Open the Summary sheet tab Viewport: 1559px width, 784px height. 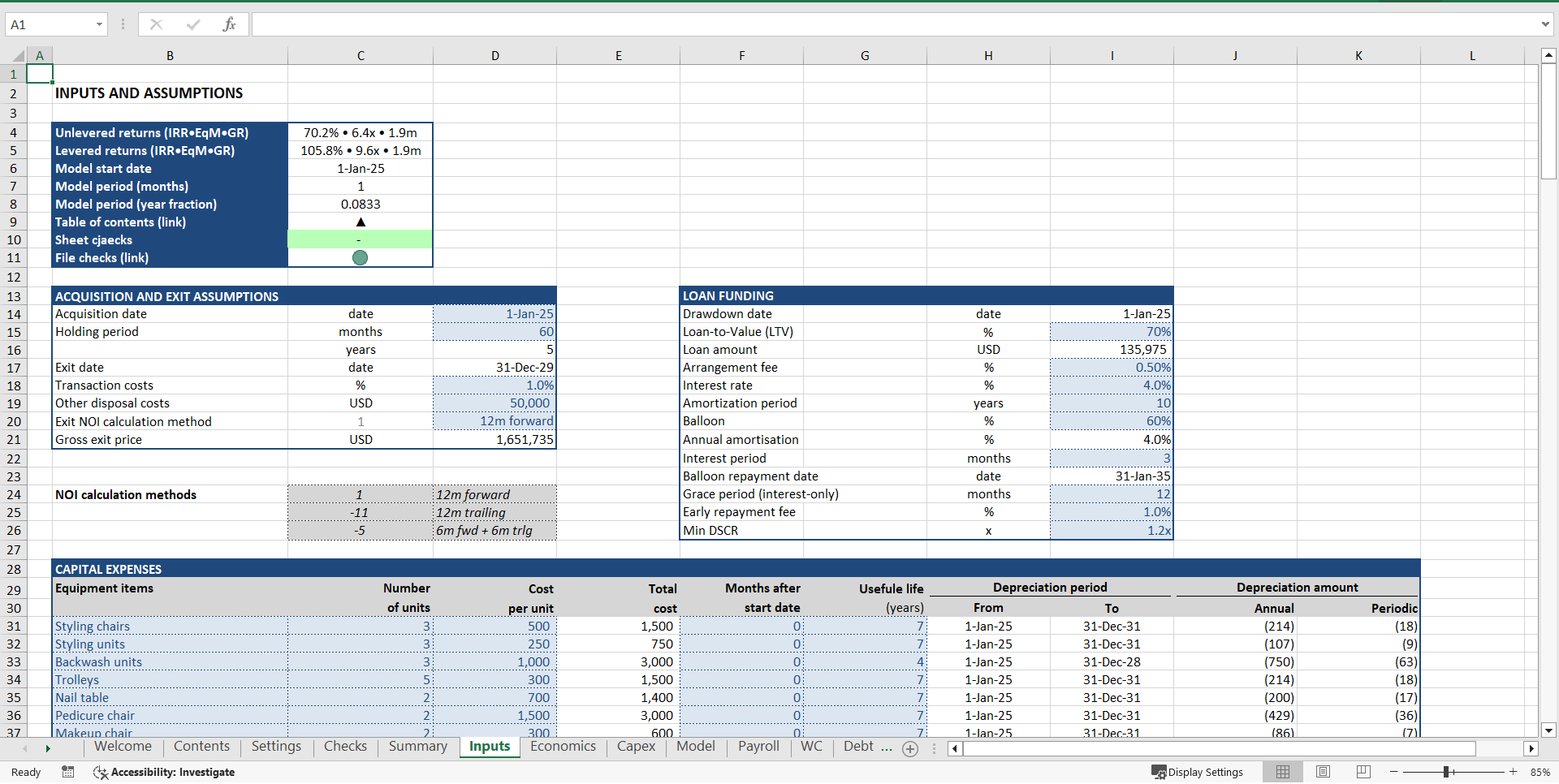417,747
